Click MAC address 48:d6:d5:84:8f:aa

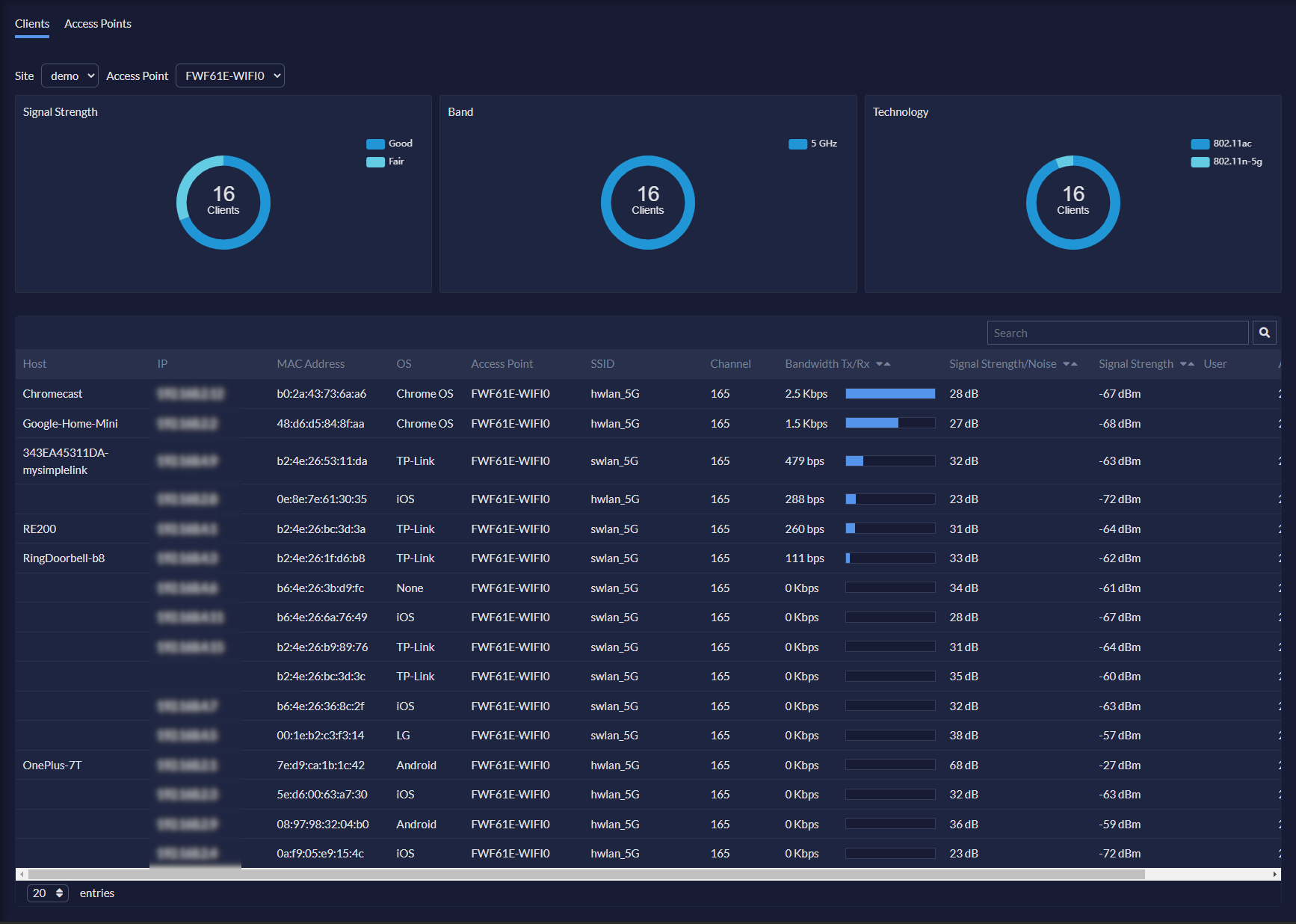pyautogui.click(x=321, y=424)
